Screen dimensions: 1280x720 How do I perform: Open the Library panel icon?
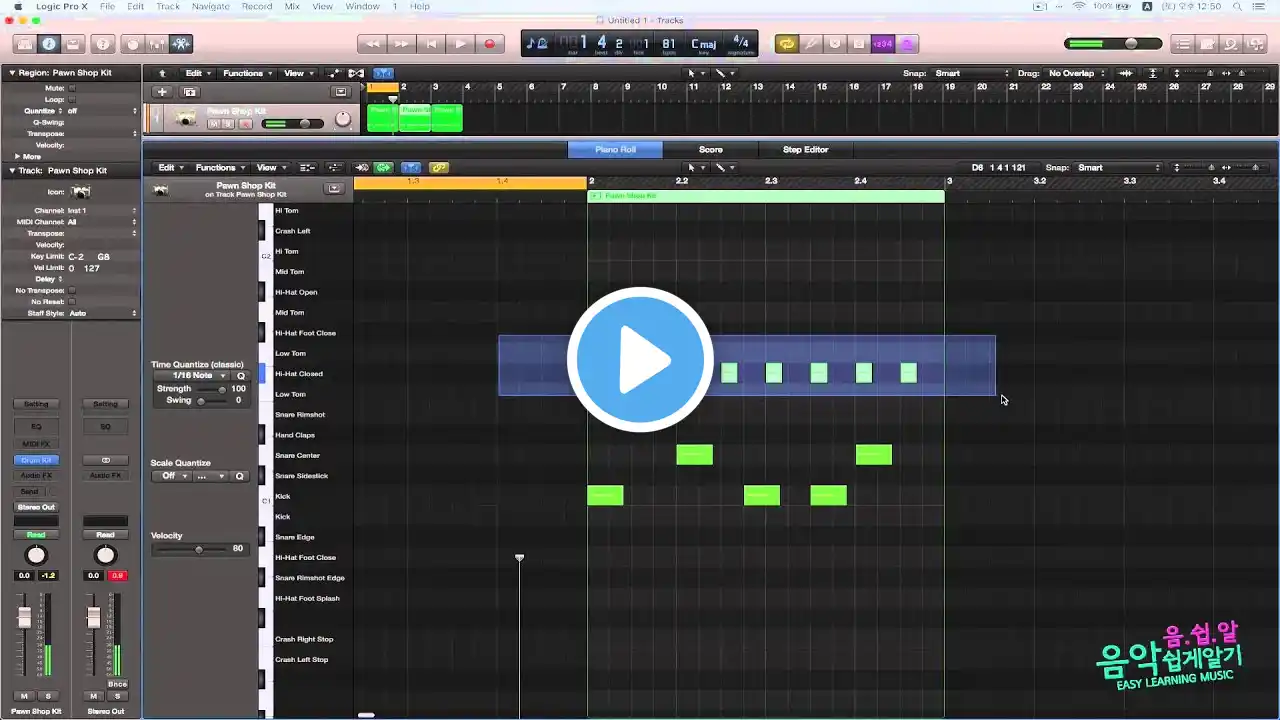pos(24,44)
